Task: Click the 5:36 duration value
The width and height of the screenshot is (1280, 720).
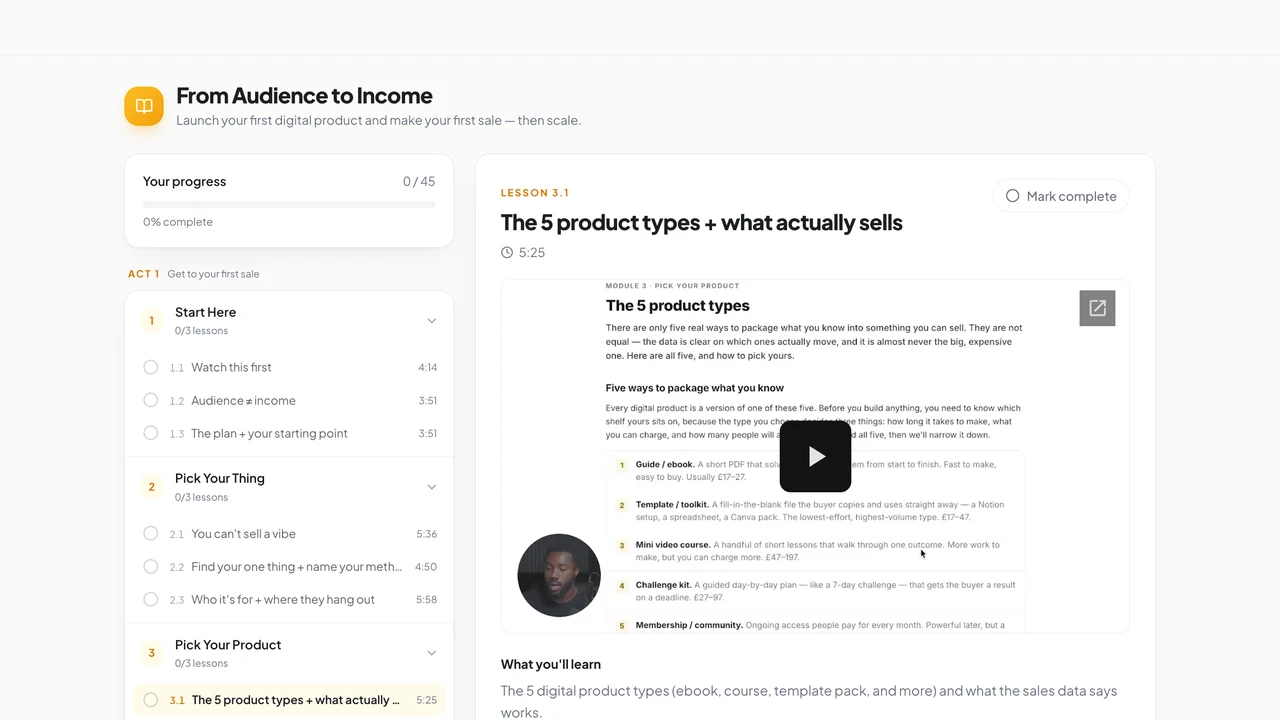Action: point(427,534)
